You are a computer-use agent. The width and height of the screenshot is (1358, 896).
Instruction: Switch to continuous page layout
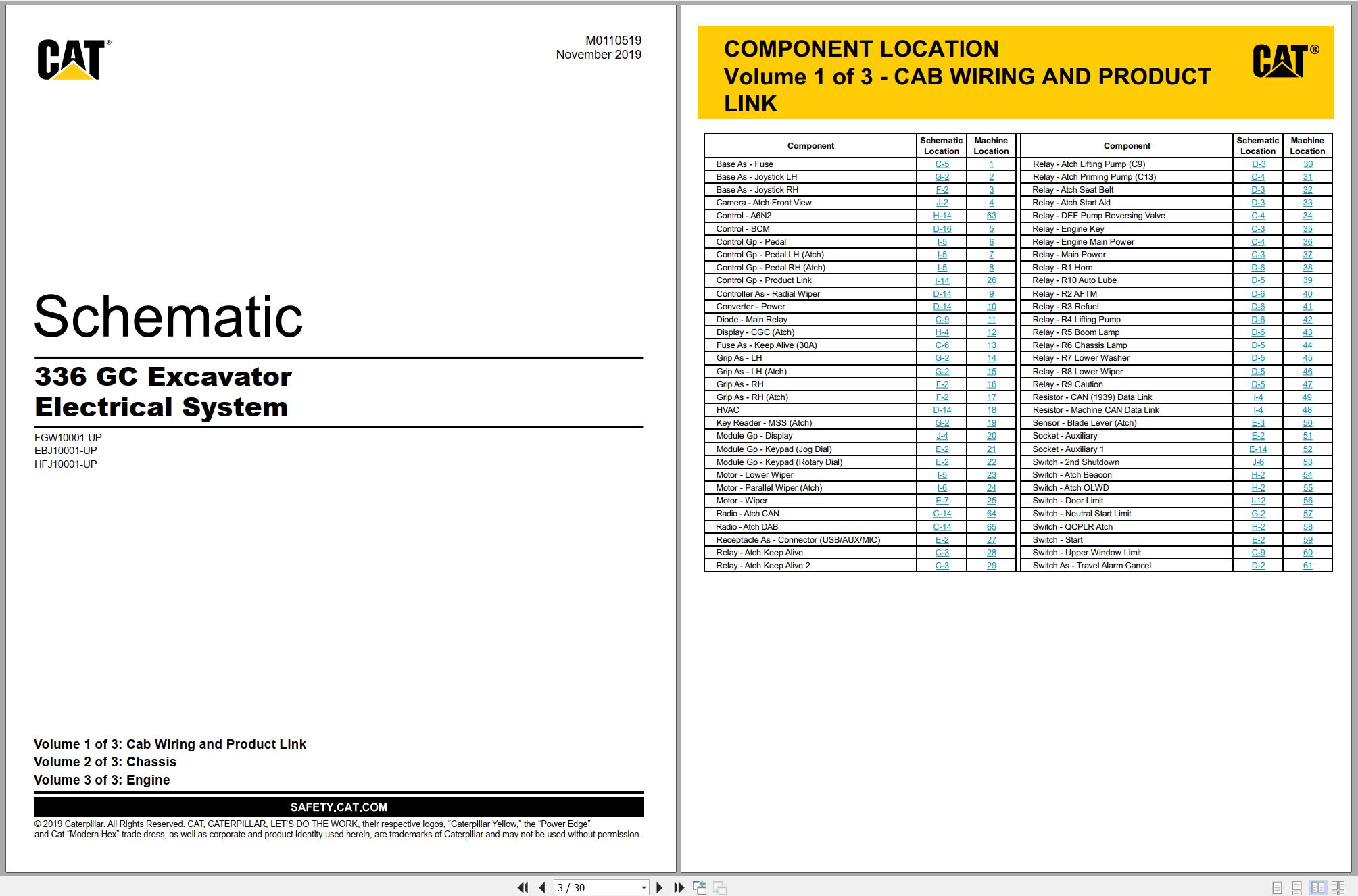click(x=1296, y=888)
